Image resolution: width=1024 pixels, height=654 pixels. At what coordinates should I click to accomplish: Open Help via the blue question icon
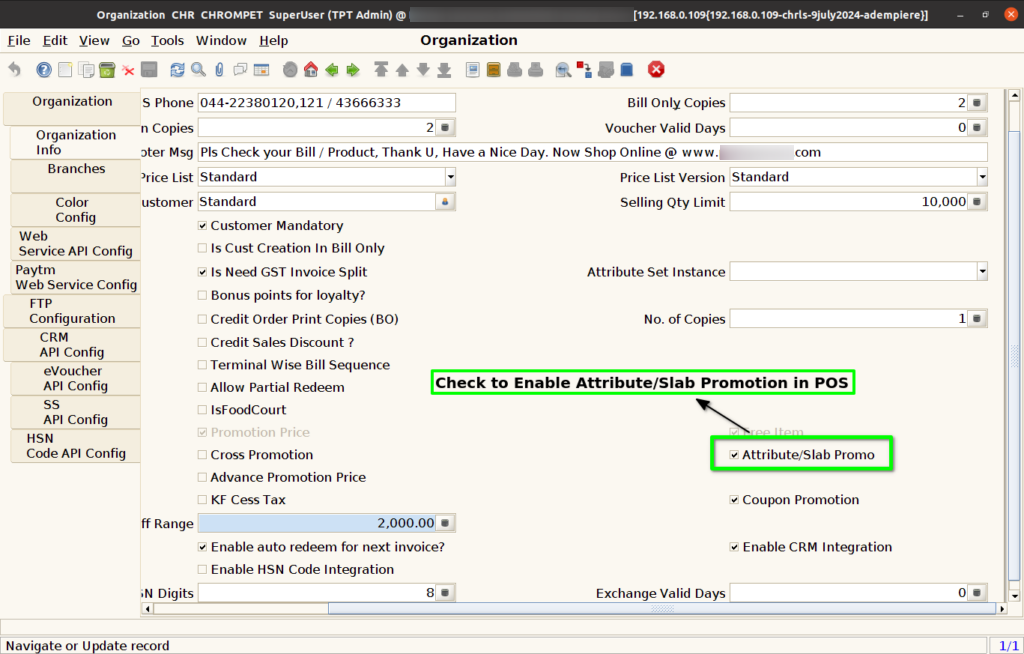[44, 69]
